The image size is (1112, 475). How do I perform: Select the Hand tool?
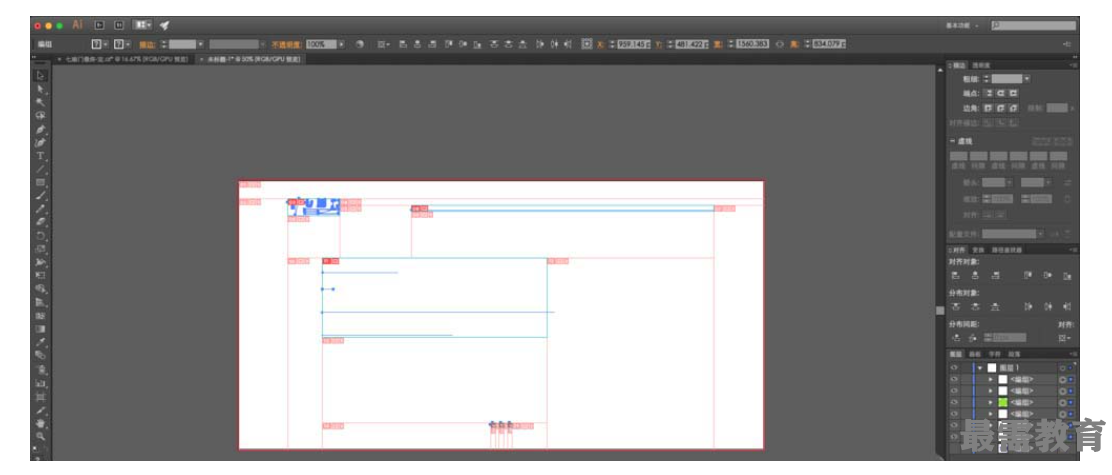click(x=40, y=423)
